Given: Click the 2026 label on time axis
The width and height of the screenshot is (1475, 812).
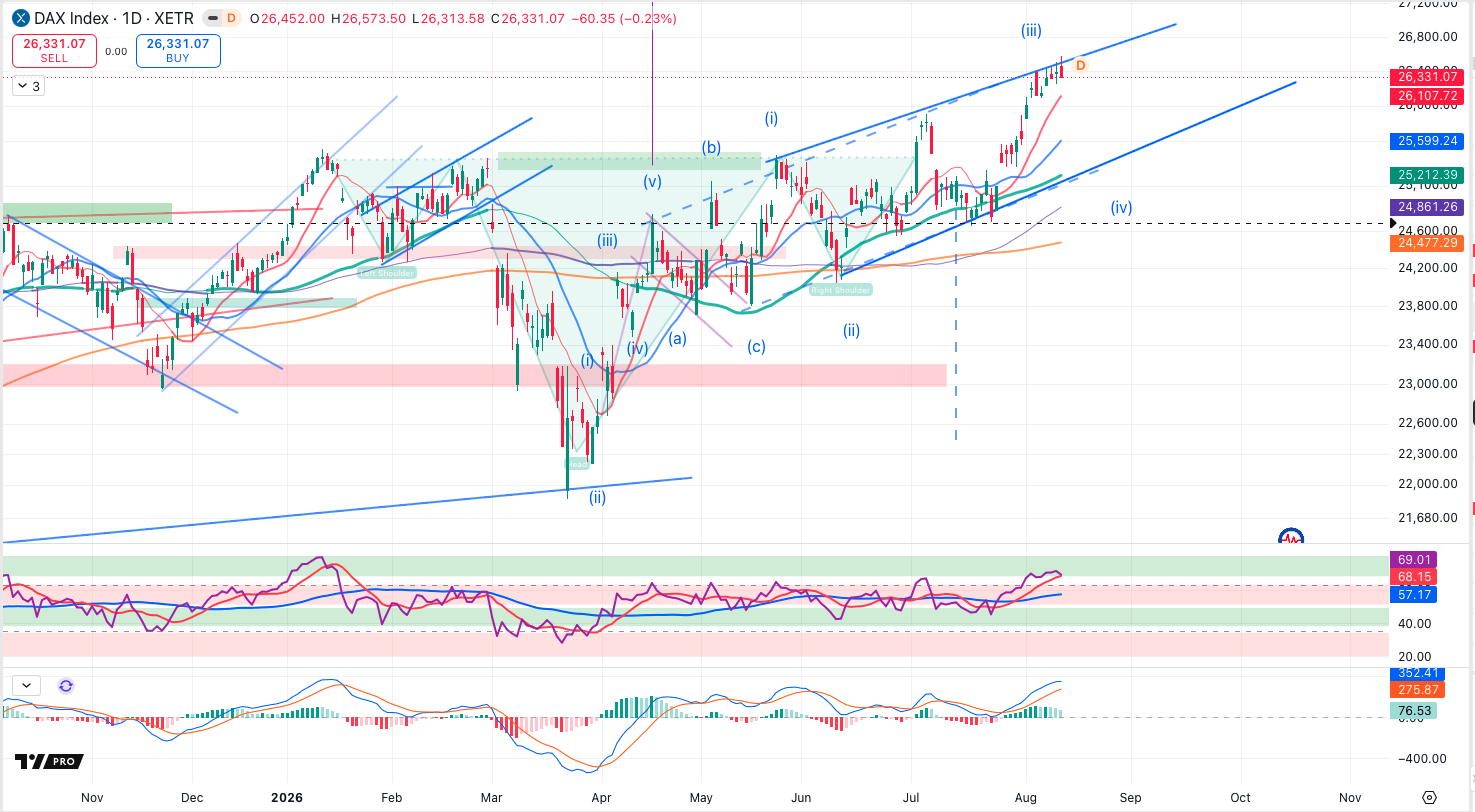Looking at the screenshot, I should [x=286, y=797].
